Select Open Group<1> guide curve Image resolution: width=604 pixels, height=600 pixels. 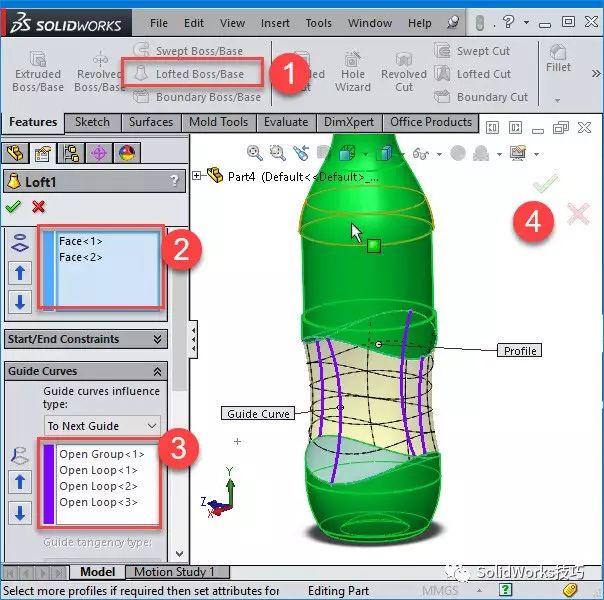[102, 454]
